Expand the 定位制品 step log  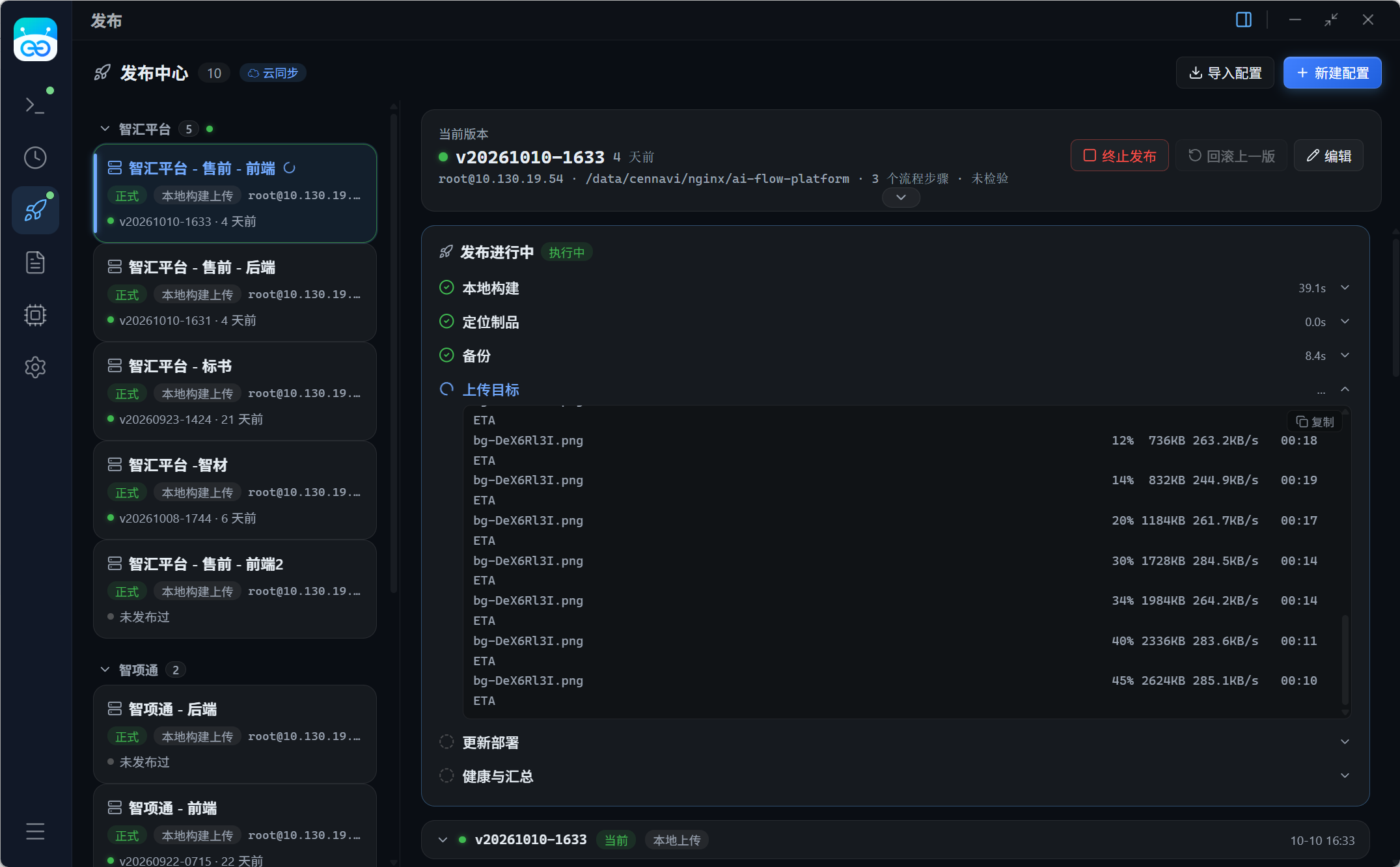pyautogui.click(x=1345, y=322)
